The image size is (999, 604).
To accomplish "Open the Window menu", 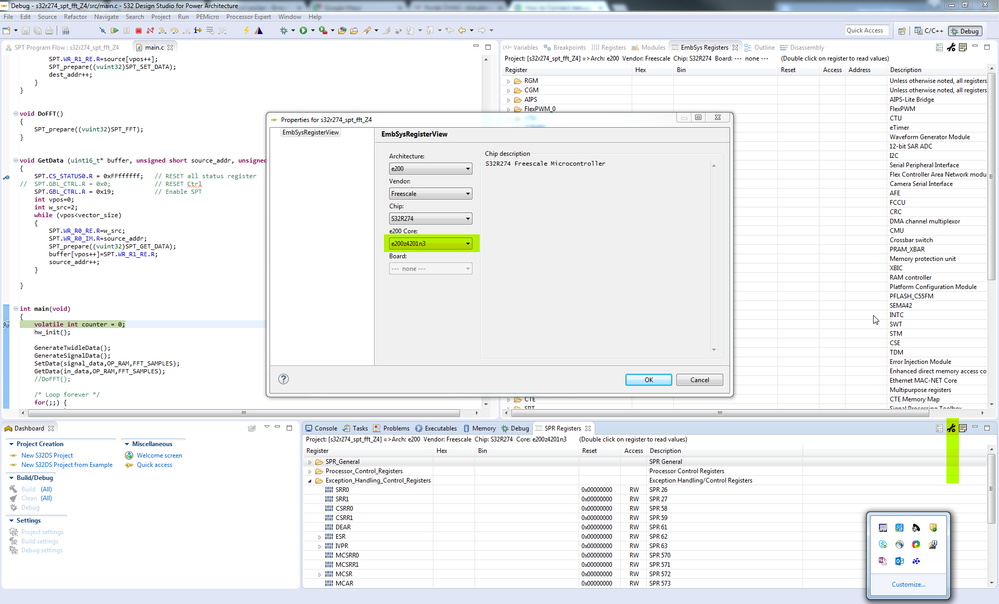I will [290, 16].
